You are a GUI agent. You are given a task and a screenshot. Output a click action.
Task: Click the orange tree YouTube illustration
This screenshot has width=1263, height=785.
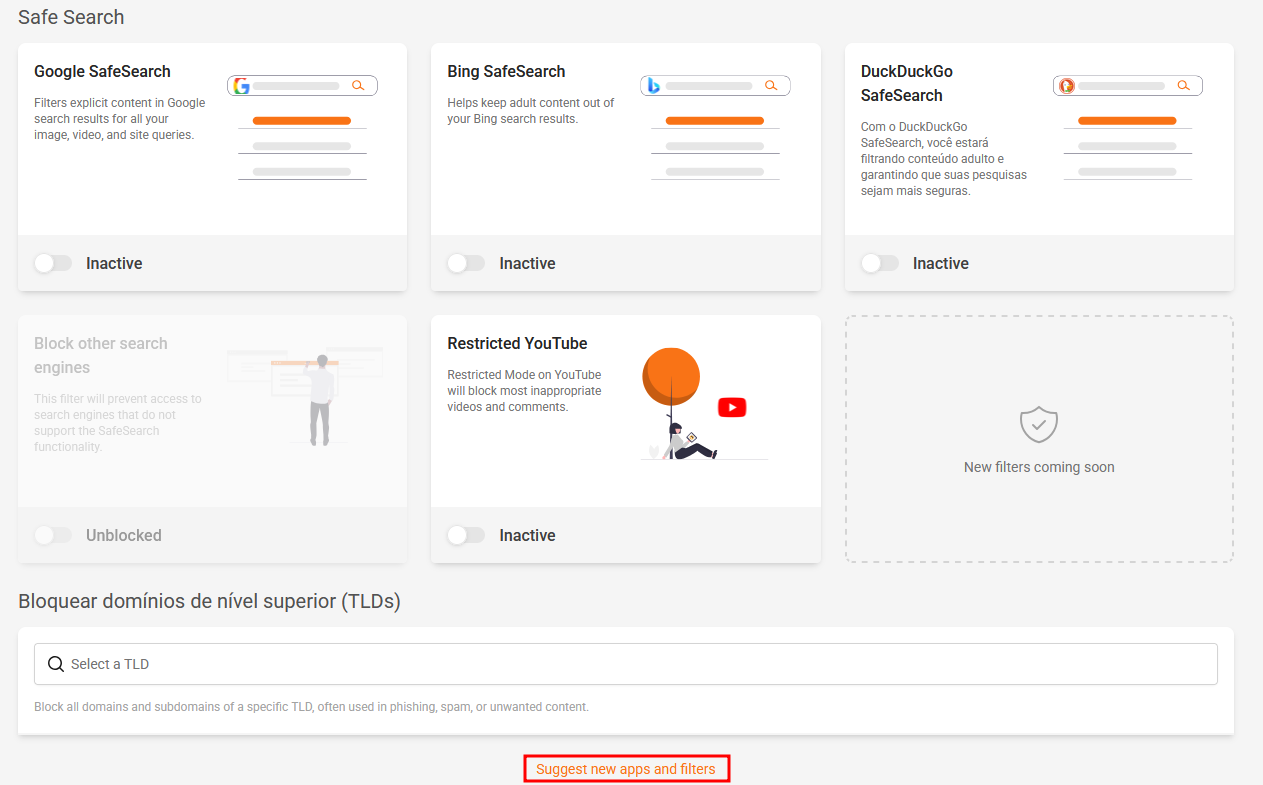click(x=671, y=375)
